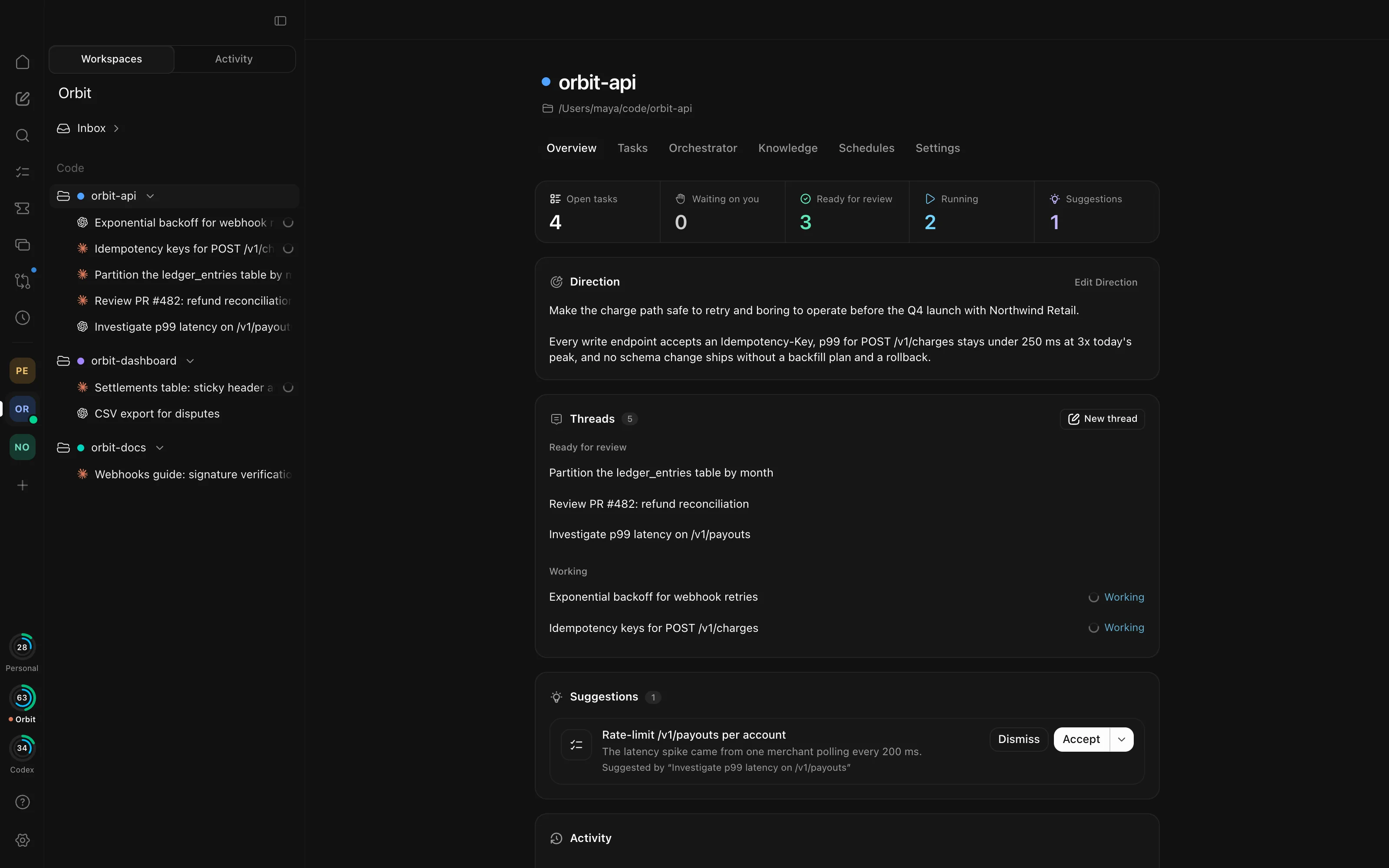Screen dimensions: 1389x868
Task: Open settings gear icon at bottom
Action: (x=23, y=840)
